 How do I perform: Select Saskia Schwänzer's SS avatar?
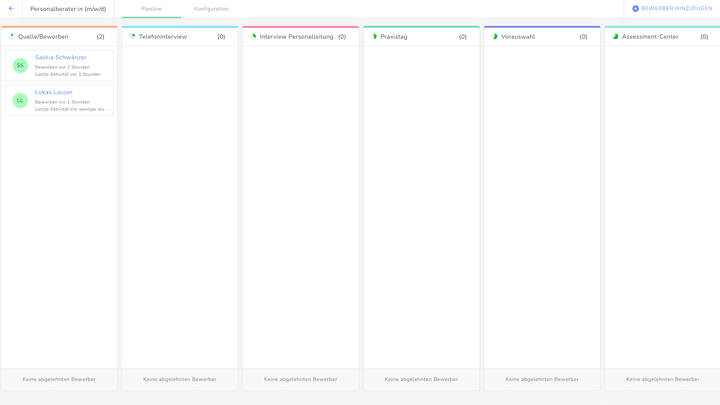(20, 66)
